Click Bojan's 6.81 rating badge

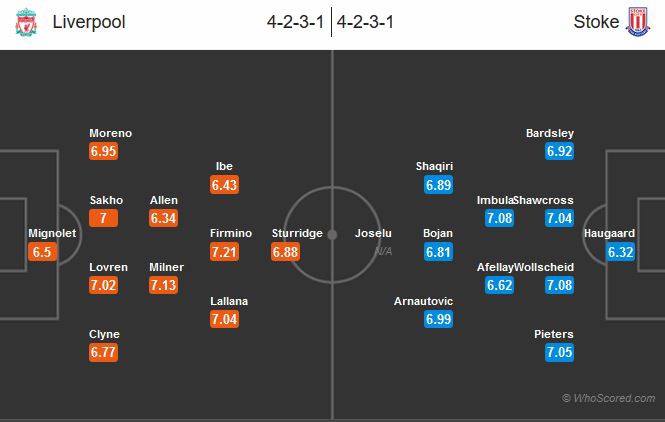click(x=438, y=252)
